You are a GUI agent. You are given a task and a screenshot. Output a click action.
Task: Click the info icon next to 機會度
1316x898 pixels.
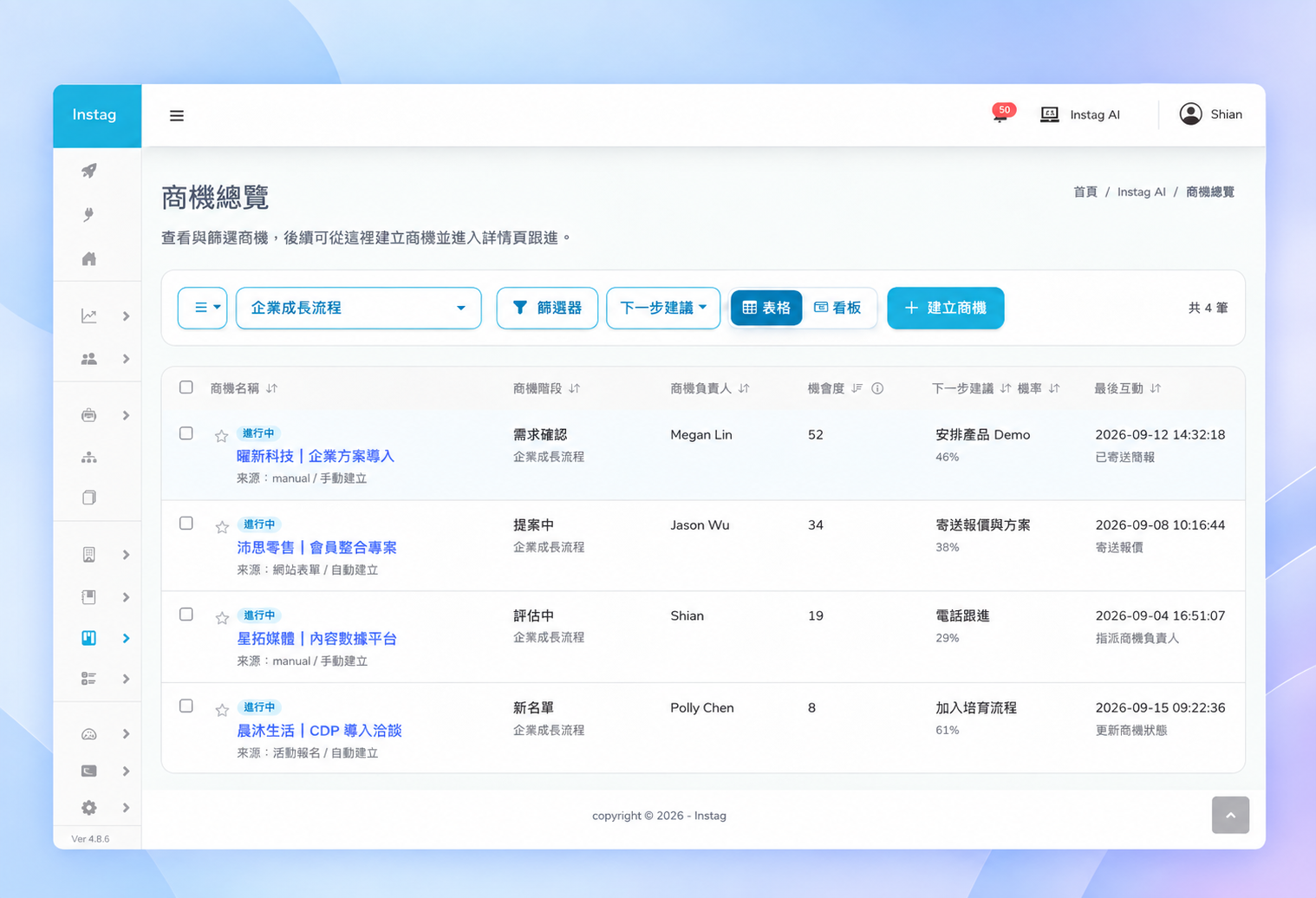[877, 388]
